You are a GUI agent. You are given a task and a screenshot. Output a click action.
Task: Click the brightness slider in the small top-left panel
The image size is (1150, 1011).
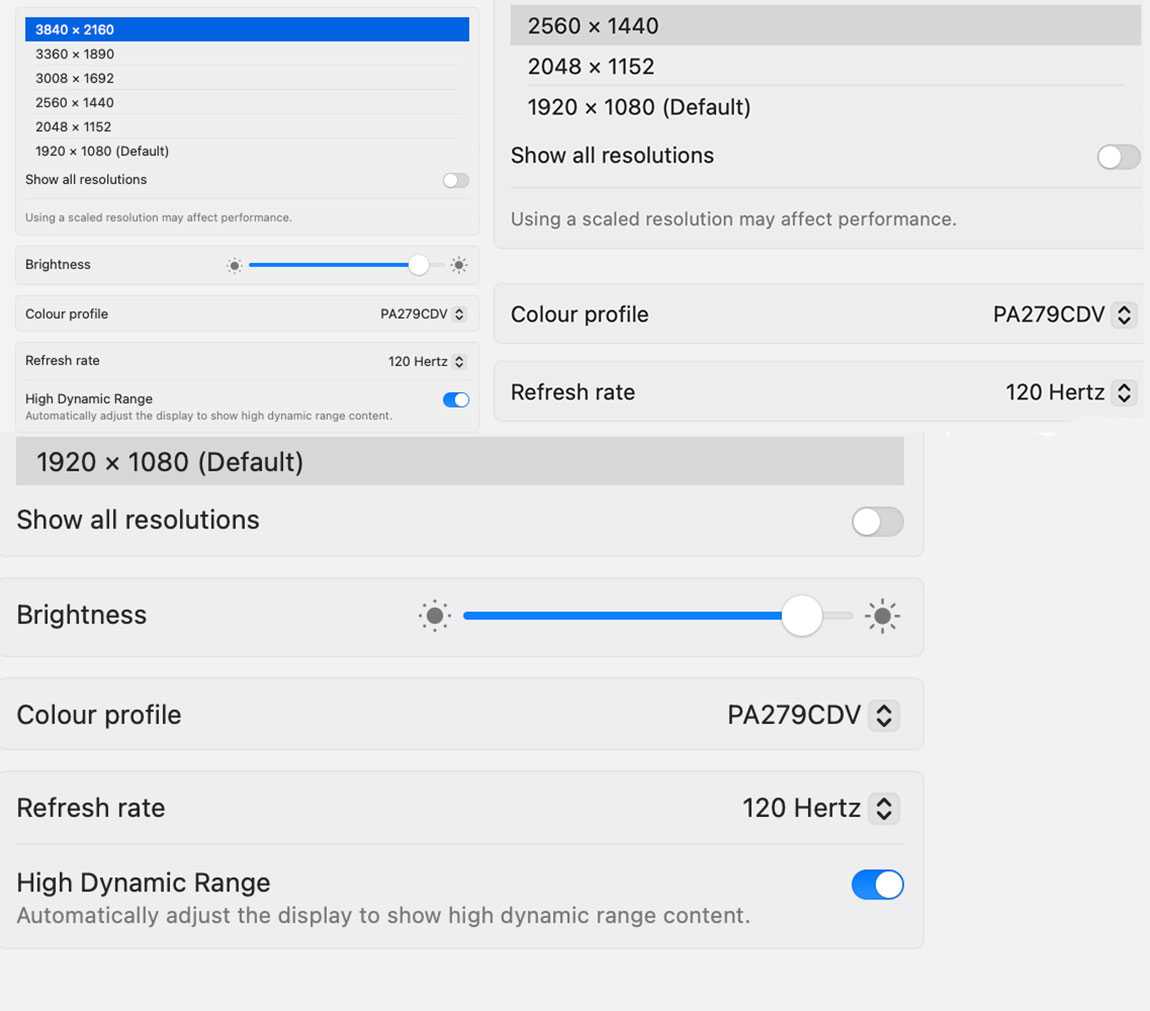tap(346, 265)
